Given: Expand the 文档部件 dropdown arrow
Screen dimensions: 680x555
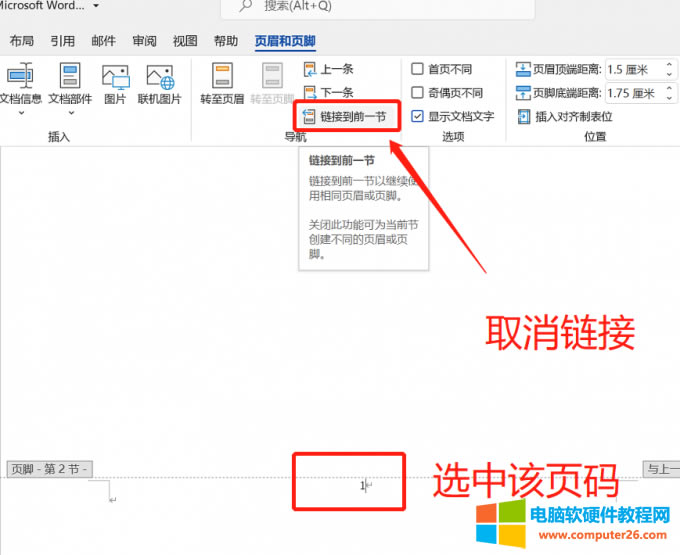Looking at the screenshot, I should point(69,113).
